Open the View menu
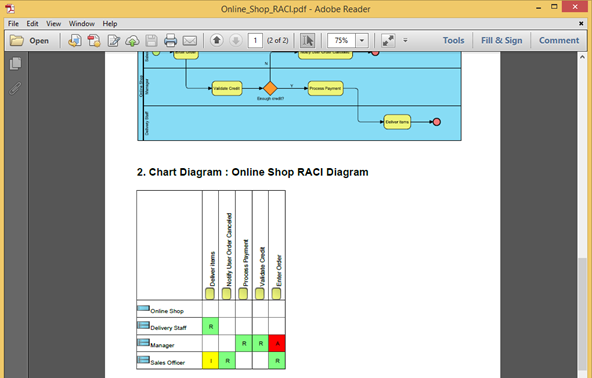This screenshot has height=378, width=592. (x=54, y=23)
